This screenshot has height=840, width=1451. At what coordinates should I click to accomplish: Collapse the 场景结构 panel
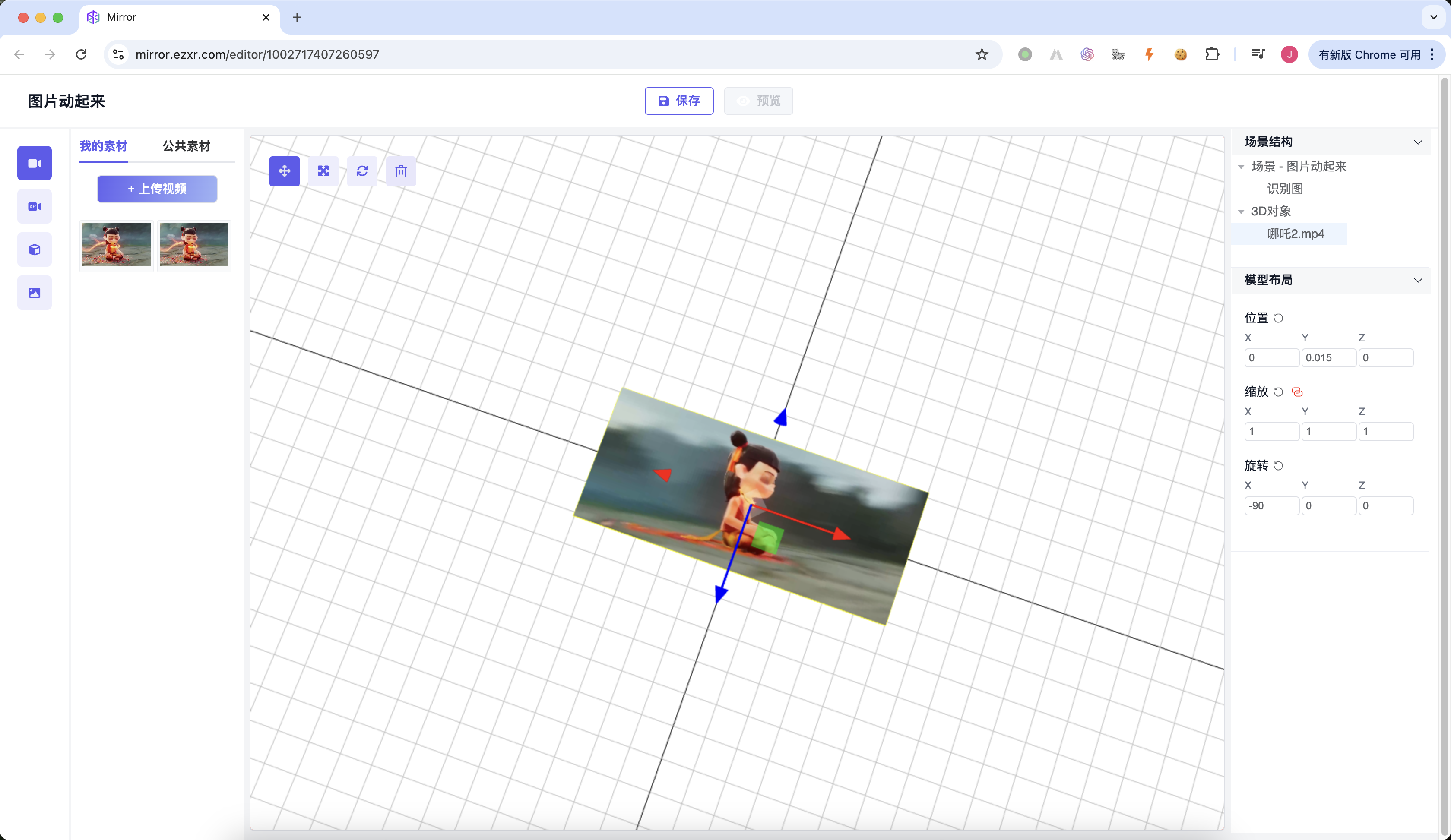click(1418, 142)
